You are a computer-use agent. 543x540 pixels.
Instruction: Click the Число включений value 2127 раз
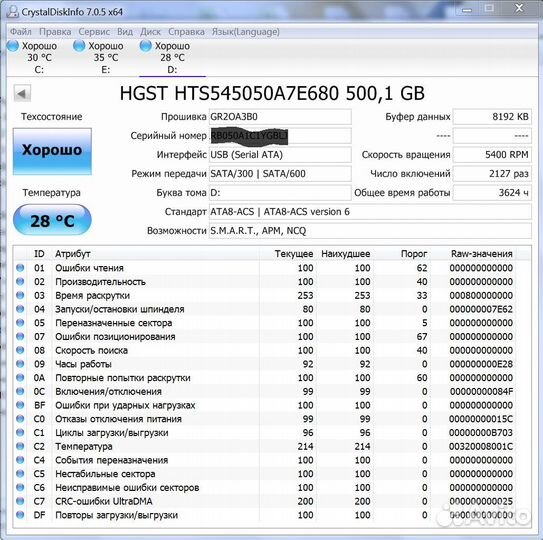click(x=492, y=174)
